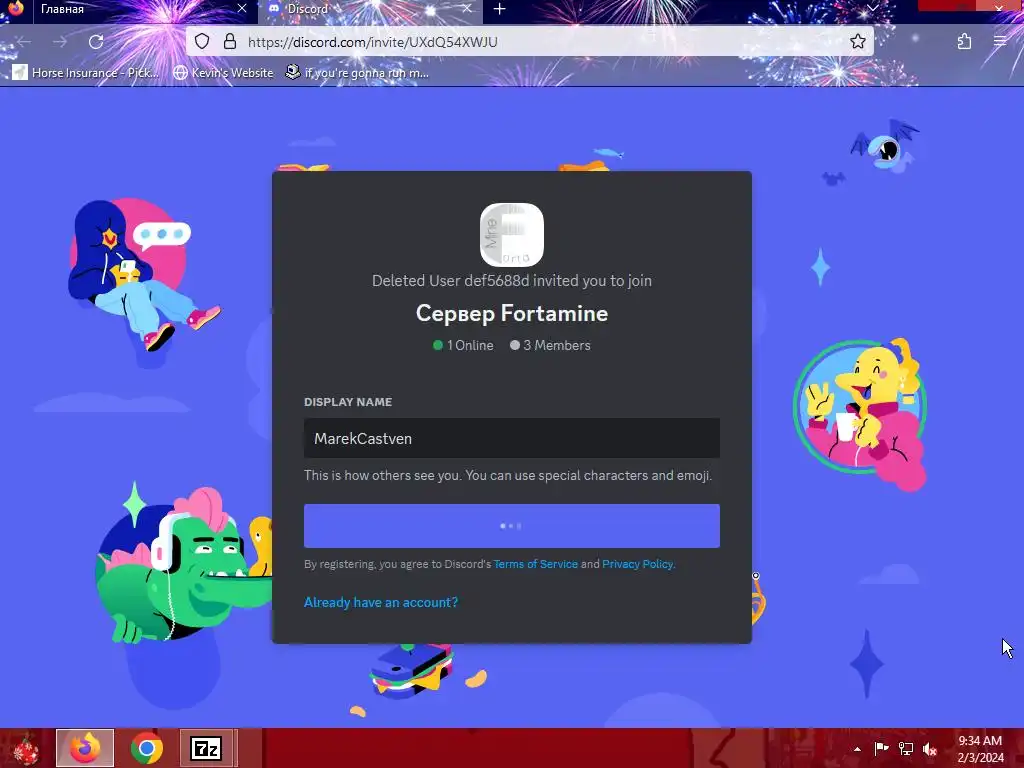Open the network tray icon
Screen dimensions: 1024x768
pyautogui.click(x=906, y=749)
